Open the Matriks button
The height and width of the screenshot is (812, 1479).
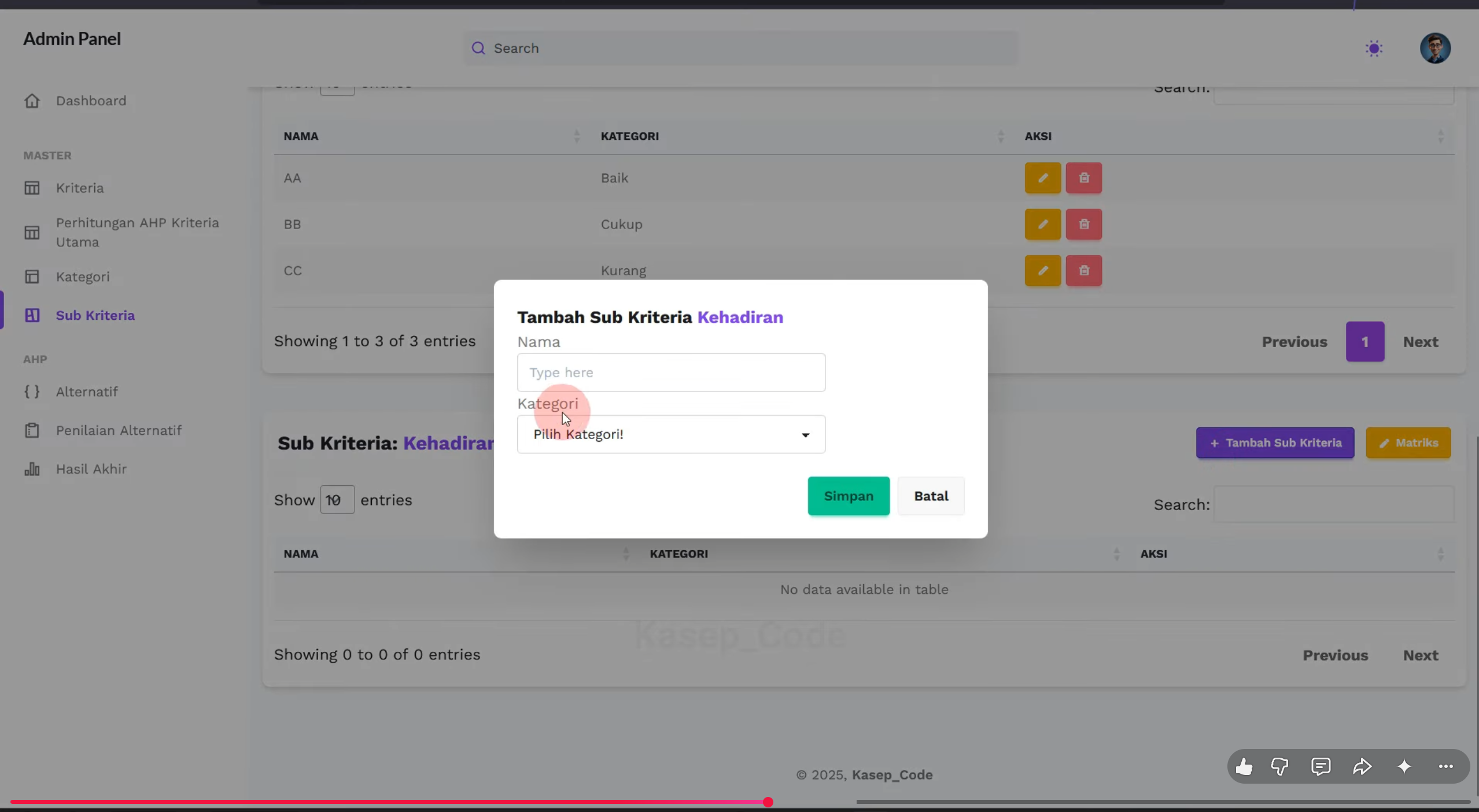click(1408, 443)
